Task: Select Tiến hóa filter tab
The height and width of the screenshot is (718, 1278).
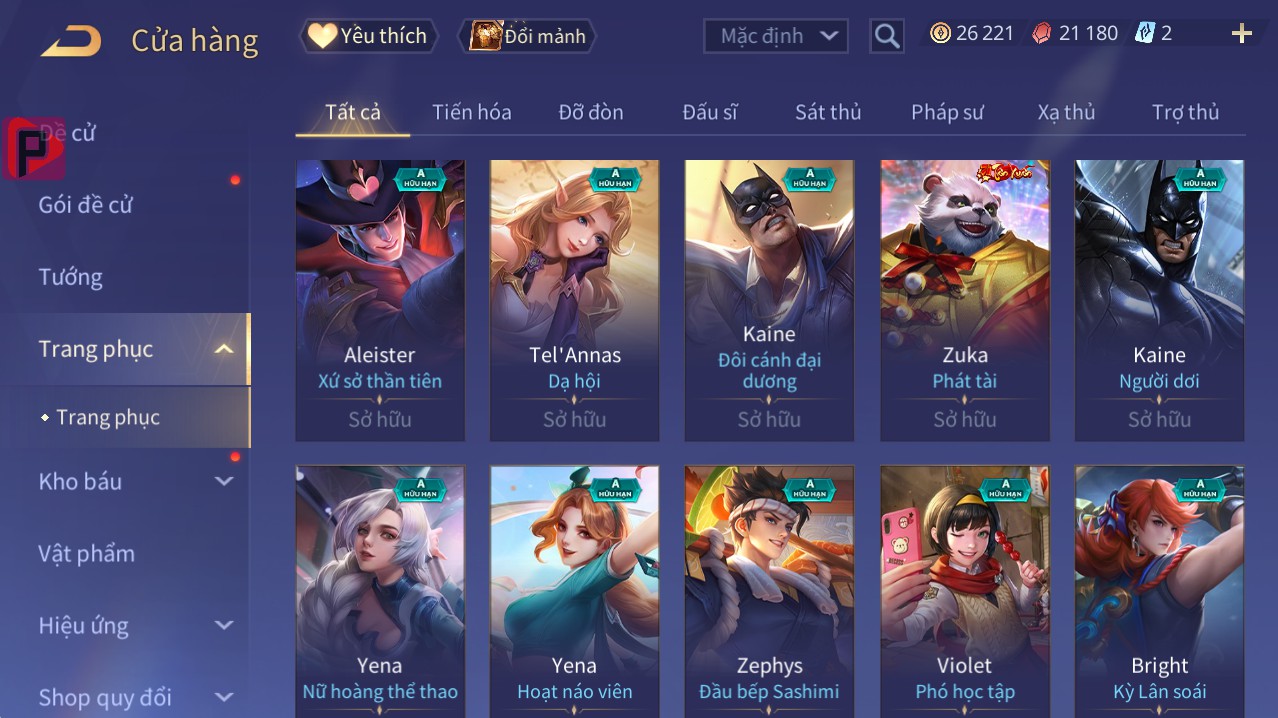Action: pyautogui.click(x=472, y=112)
